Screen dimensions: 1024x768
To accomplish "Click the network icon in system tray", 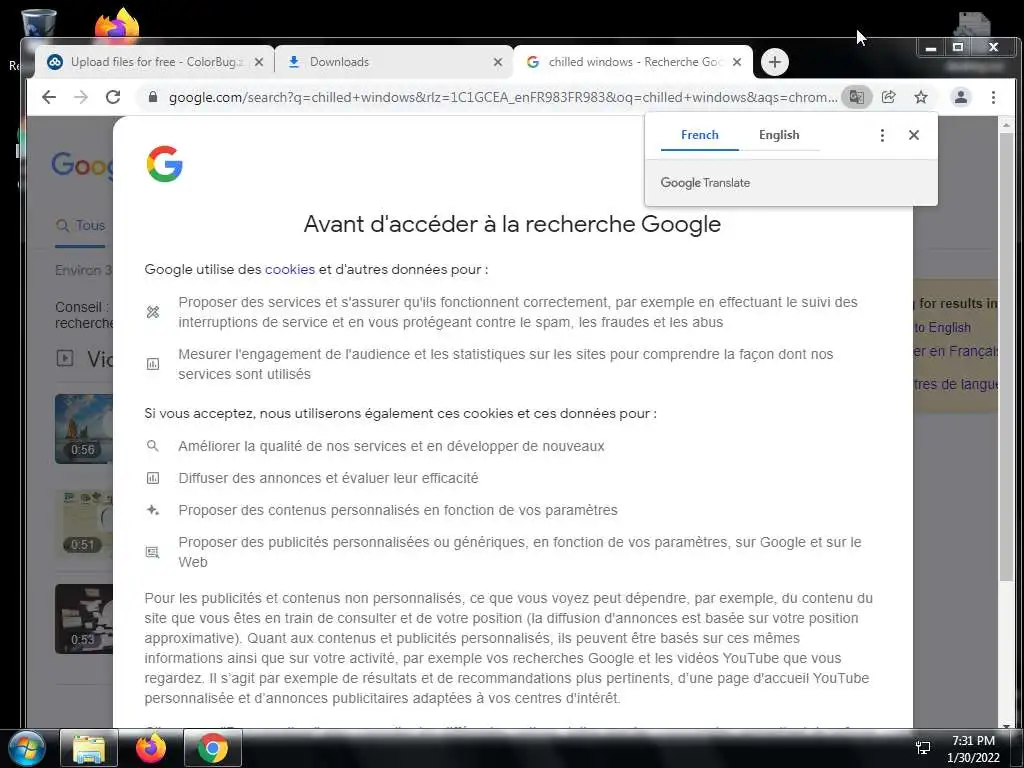I will click(x=923, y=748).
